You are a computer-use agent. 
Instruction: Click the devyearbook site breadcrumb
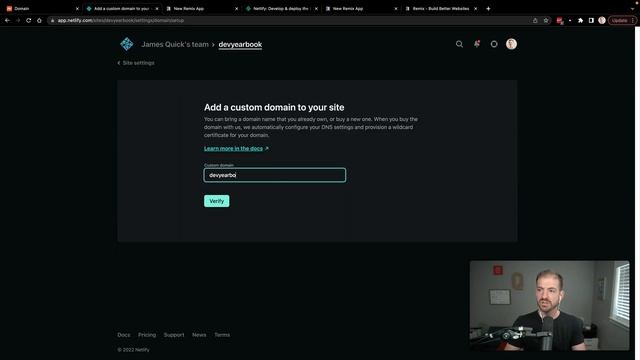tap(240, 44)
